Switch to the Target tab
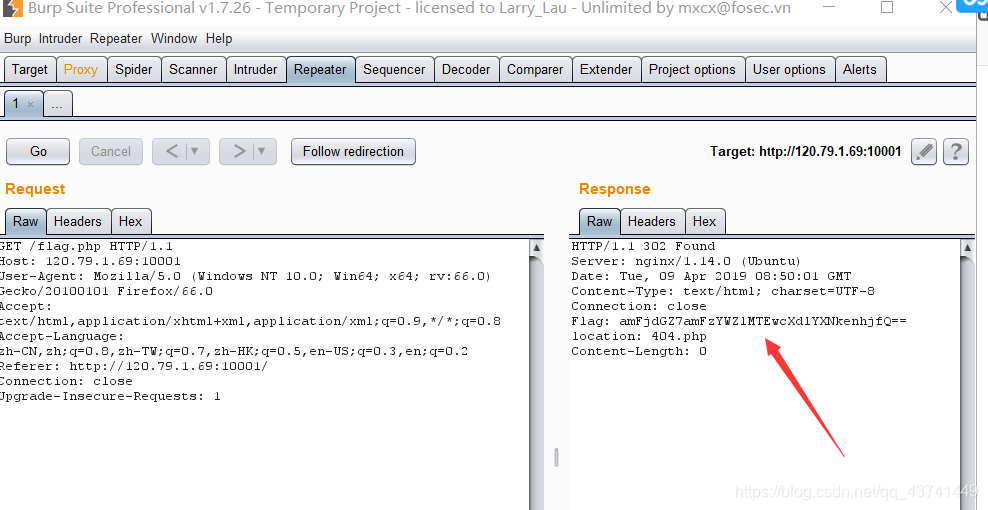 30,69
